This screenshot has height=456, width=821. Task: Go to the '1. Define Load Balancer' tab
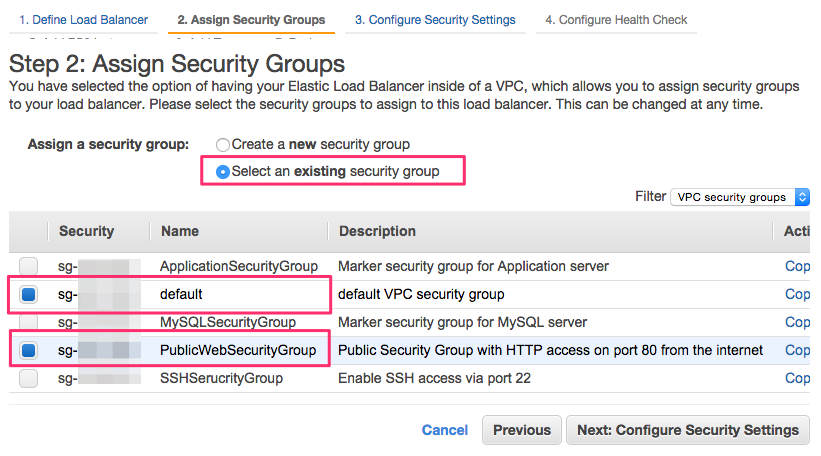[83, 20]
